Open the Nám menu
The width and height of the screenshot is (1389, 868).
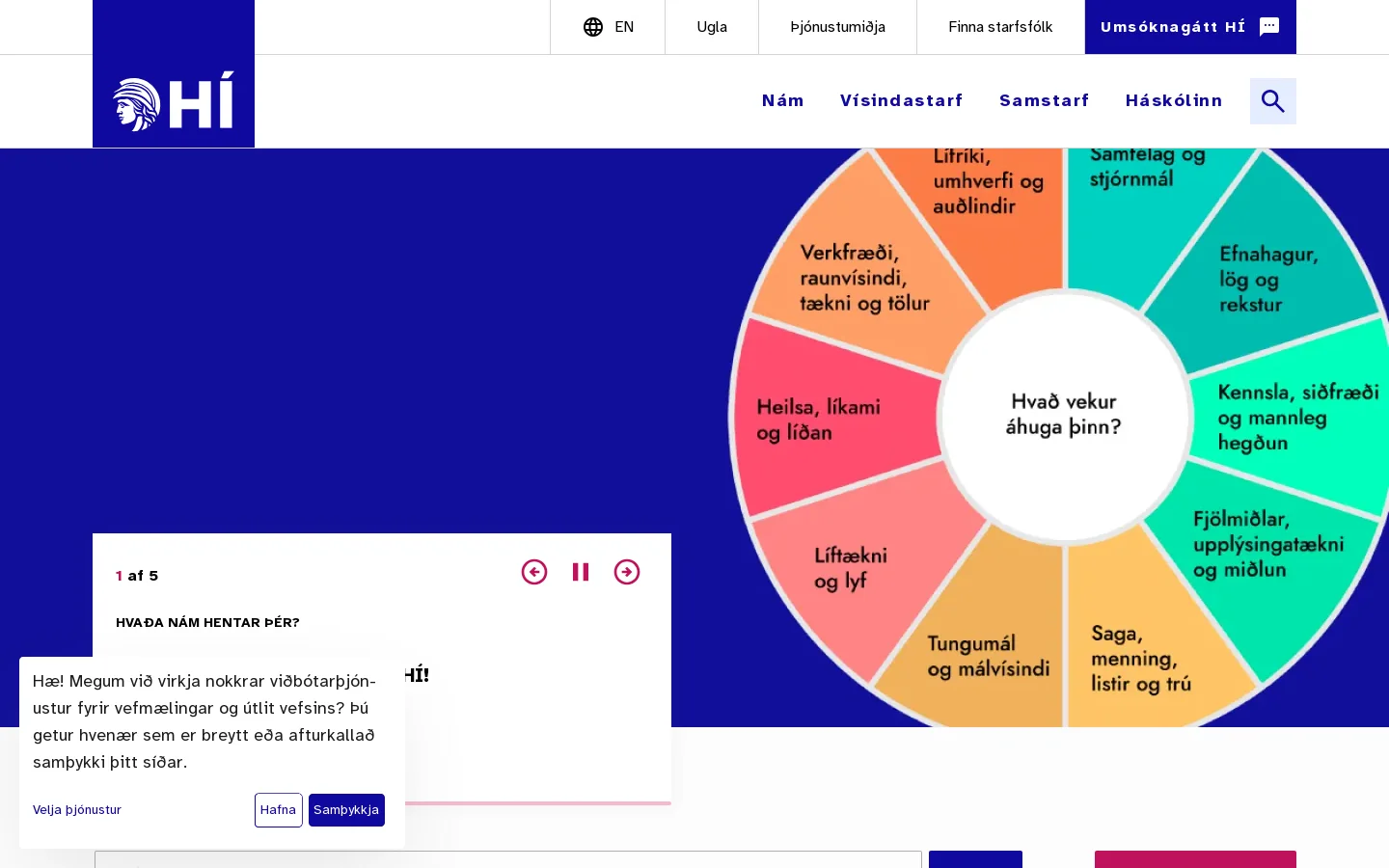[783, 100]
